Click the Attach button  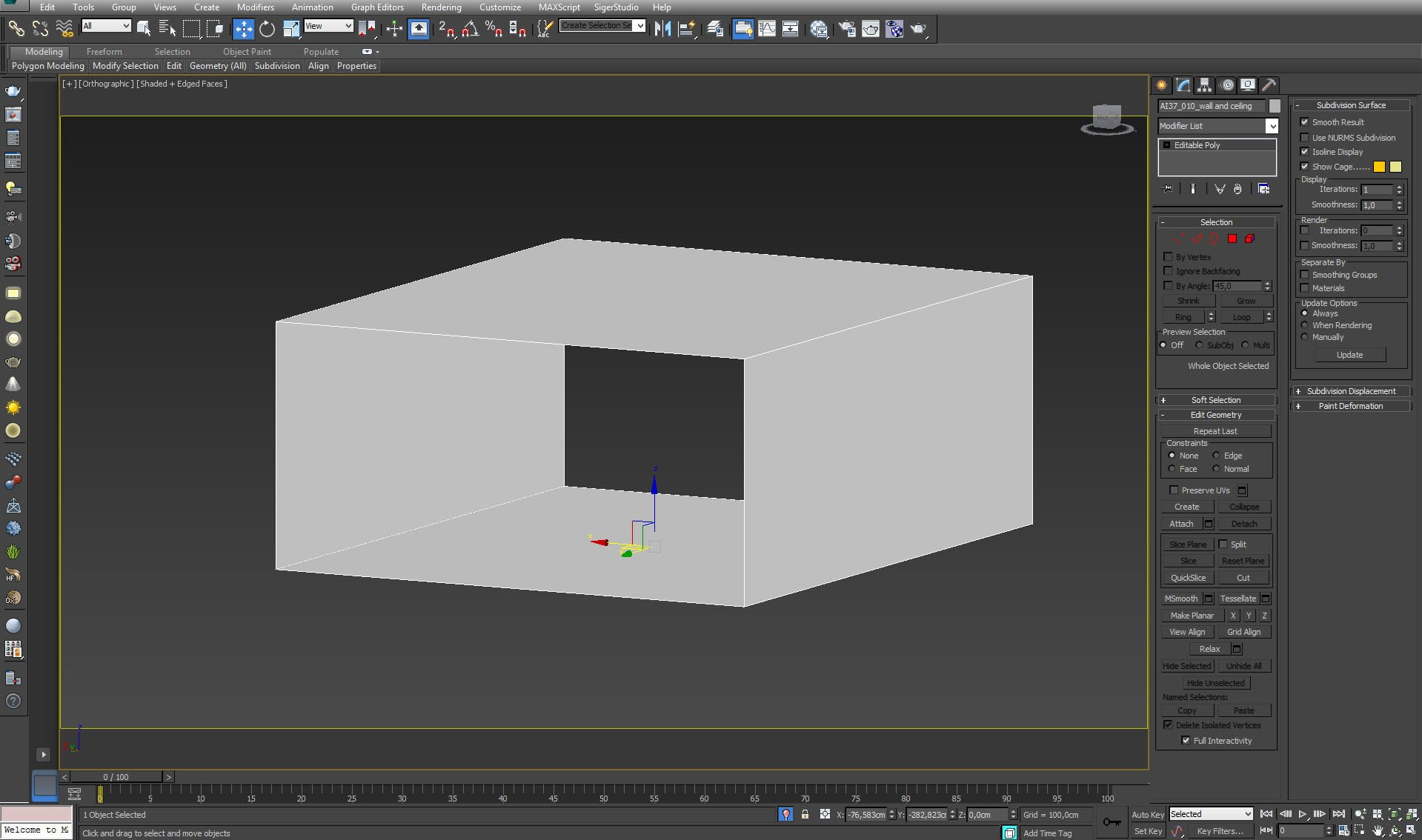point(1181,524)
